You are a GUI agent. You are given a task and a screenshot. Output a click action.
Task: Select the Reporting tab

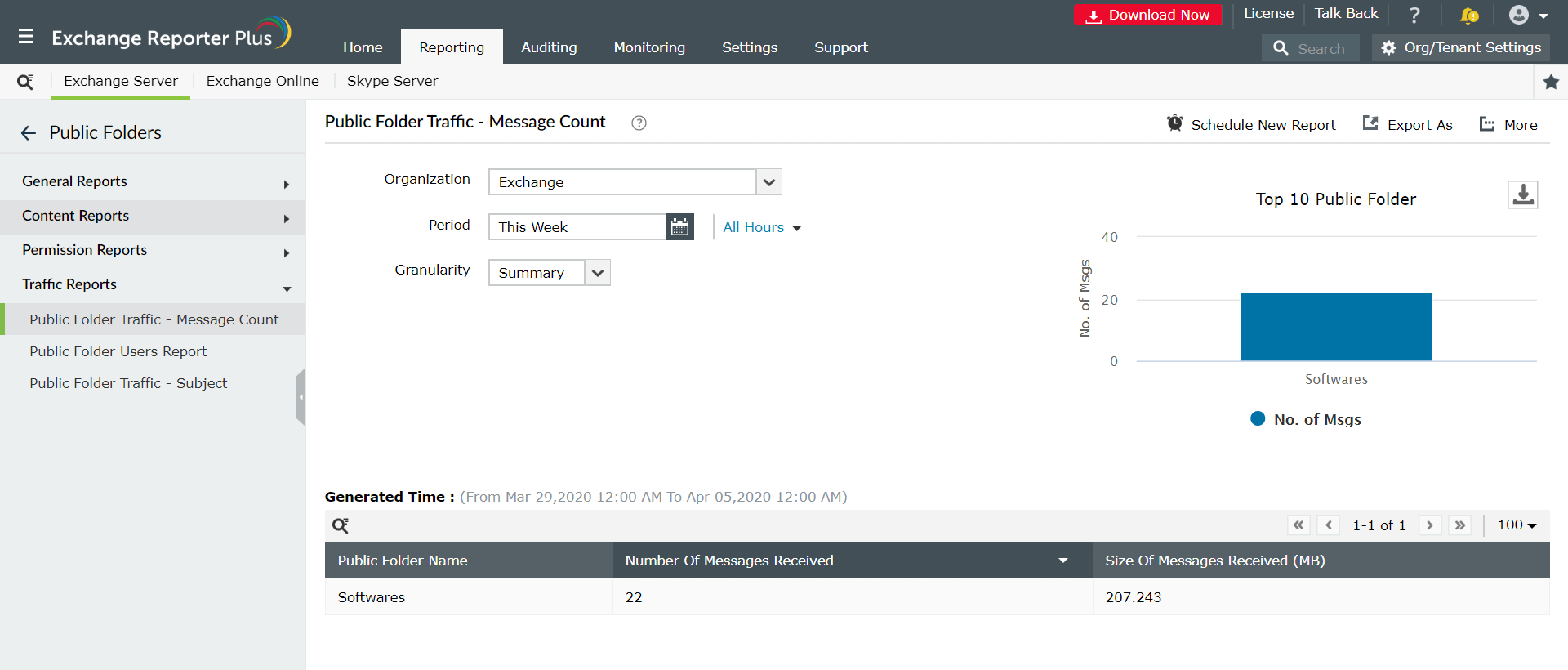pos(452,47)
